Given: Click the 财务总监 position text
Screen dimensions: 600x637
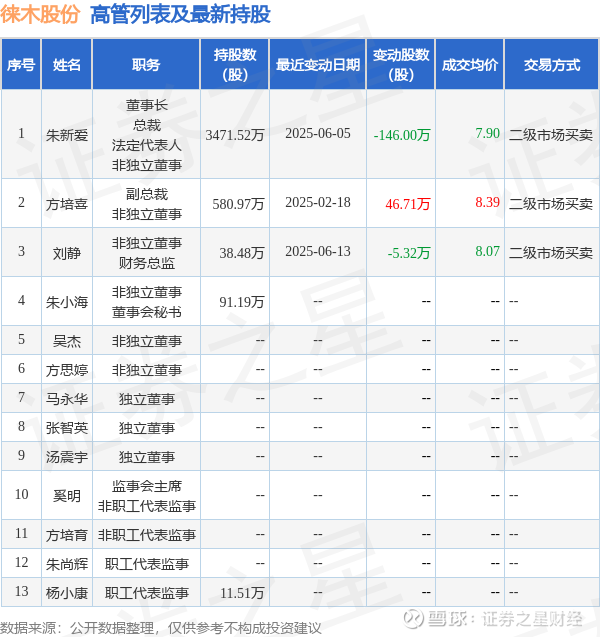Looking at the screenshot, I should (147, 263).
